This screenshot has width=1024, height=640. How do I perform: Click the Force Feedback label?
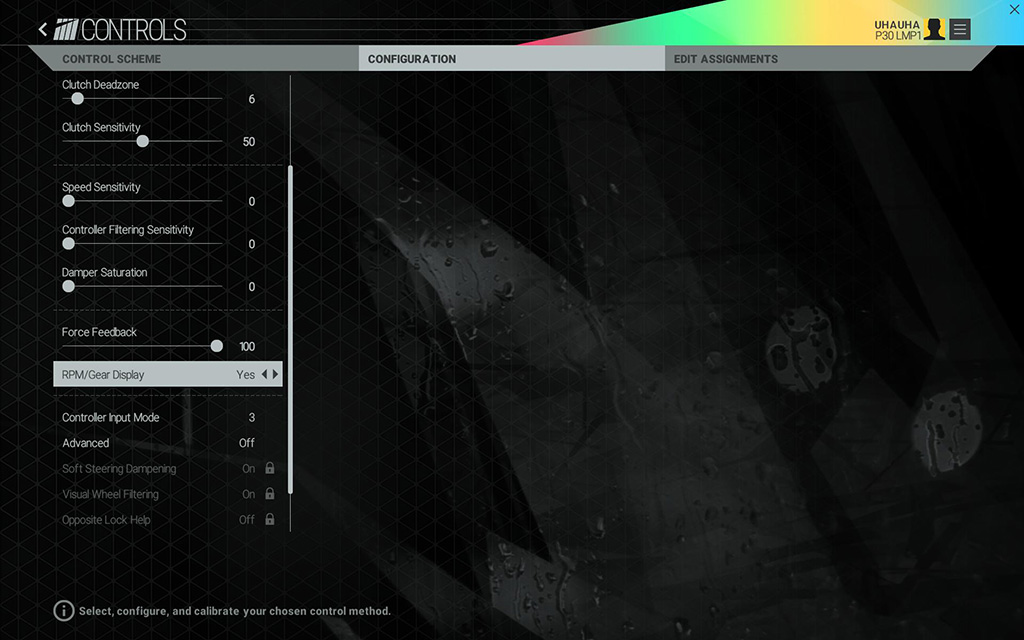(99, 332)
